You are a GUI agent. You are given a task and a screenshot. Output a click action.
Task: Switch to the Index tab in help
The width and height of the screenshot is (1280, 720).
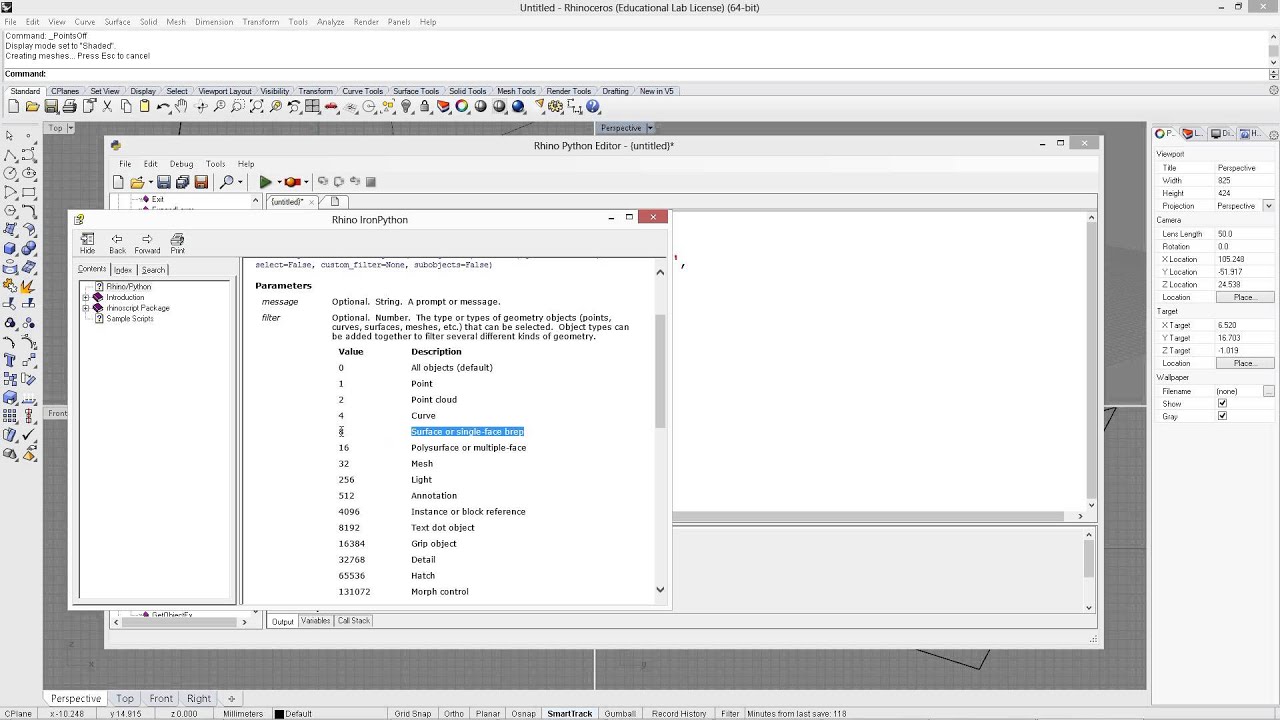coord(123,270)
